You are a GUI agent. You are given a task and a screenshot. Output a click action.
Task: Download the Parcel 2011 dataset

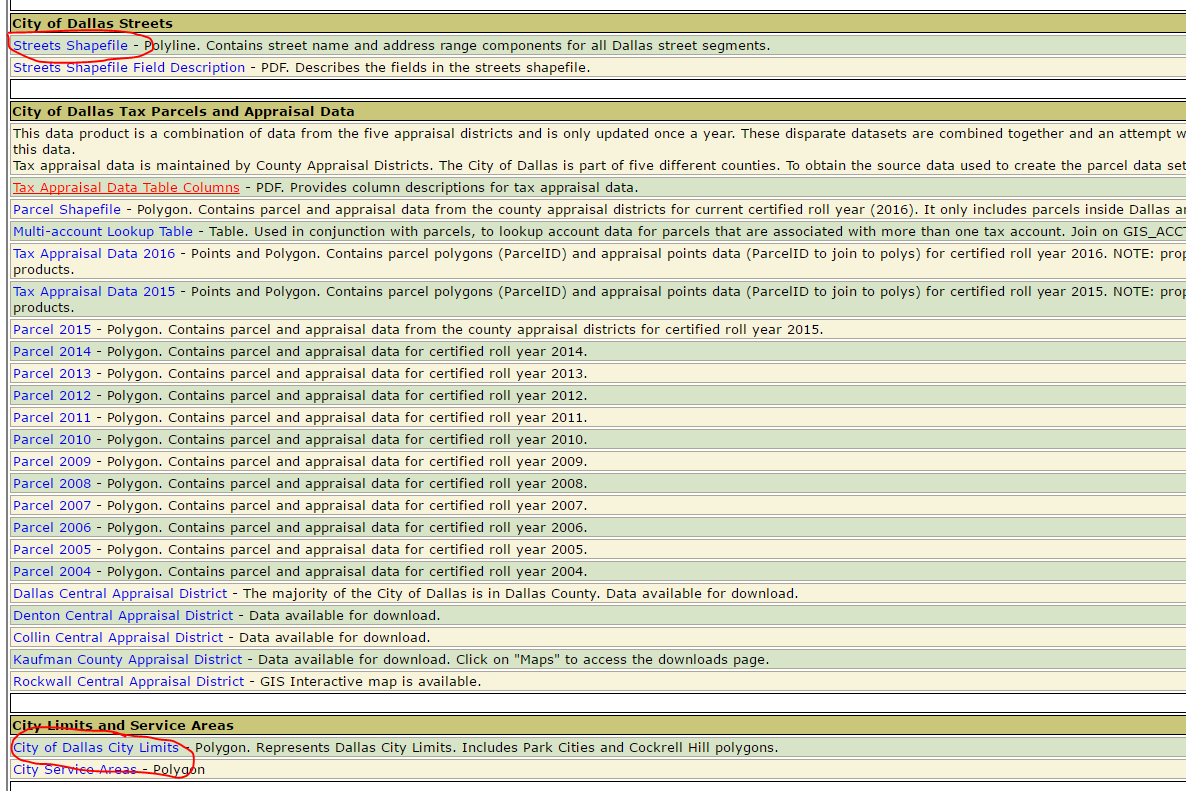point(51,417)
